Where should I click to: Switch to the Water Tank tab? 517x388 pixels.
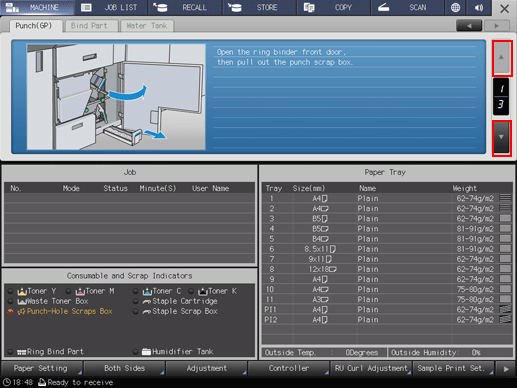pos(147,26)
